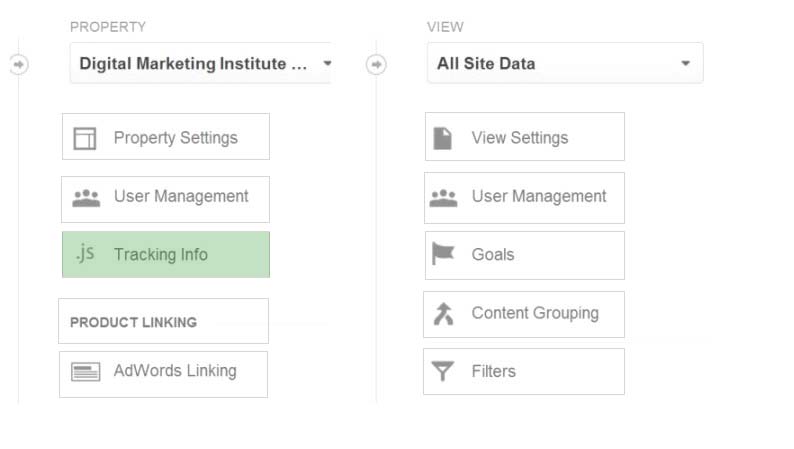Select Tracking Info
This screenshot has height=449, width=794.
pos(166,255)
